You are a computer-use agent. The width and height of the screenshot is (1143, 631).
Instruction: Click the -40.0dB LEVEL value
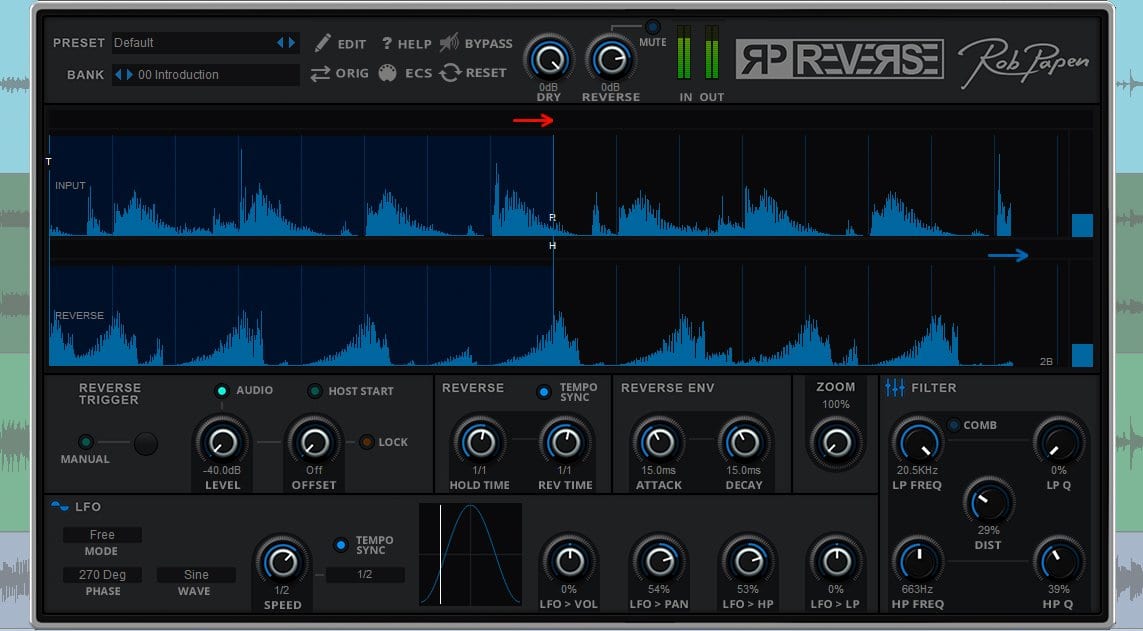tap(222, 471)
